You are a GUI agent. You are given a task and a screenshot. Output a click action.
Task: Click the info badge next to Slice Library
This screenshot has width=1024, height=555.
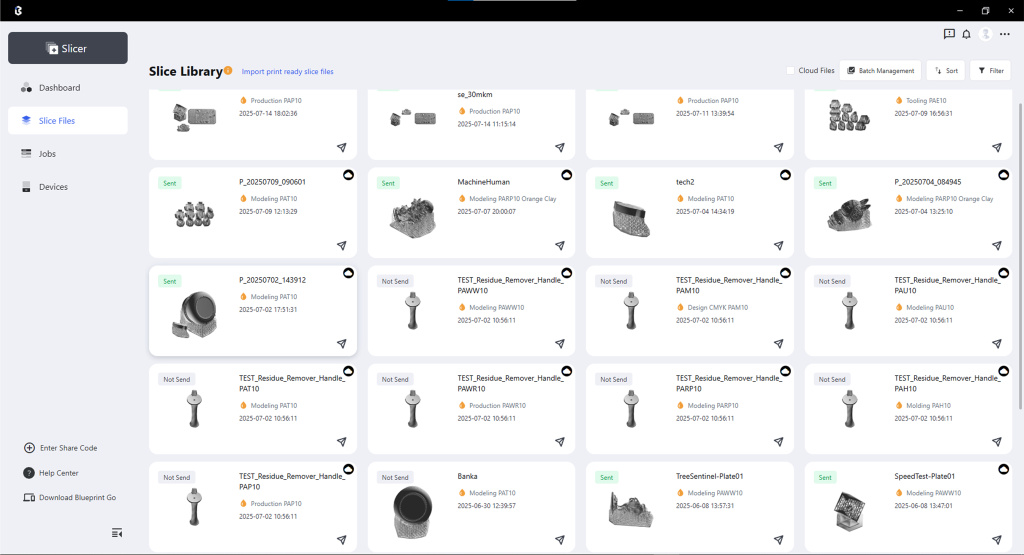pos(228,70)
